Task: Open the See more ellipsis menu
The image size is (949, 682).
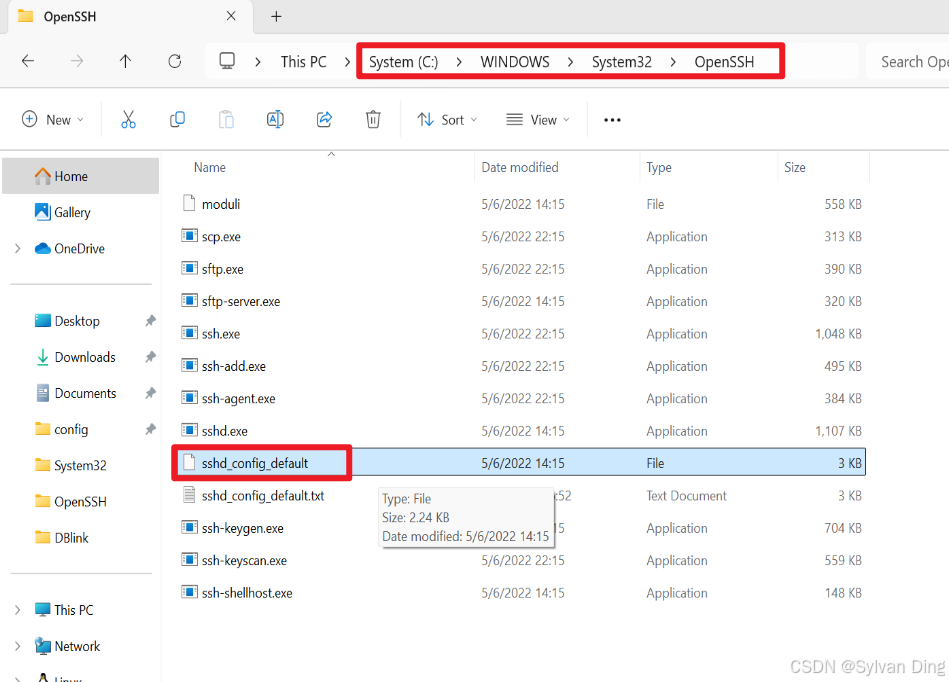Action: tap(612, 120)
